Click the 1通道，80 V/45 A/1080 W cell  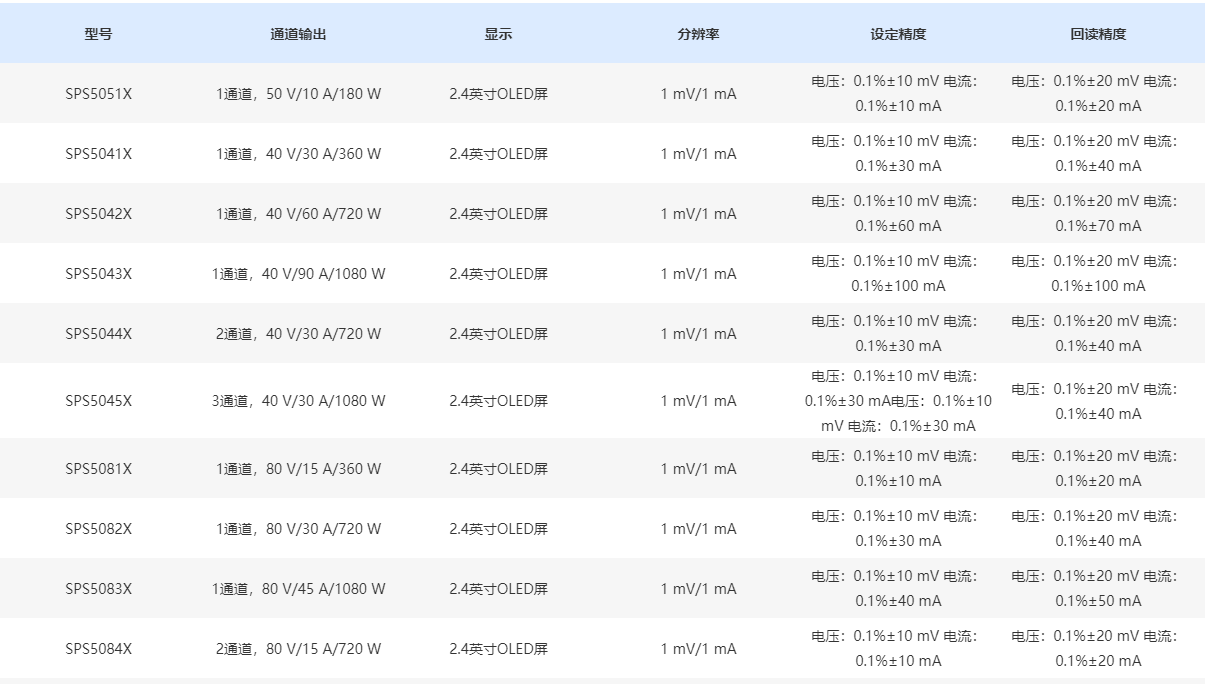pyautogui.click(x=298, y=589)
